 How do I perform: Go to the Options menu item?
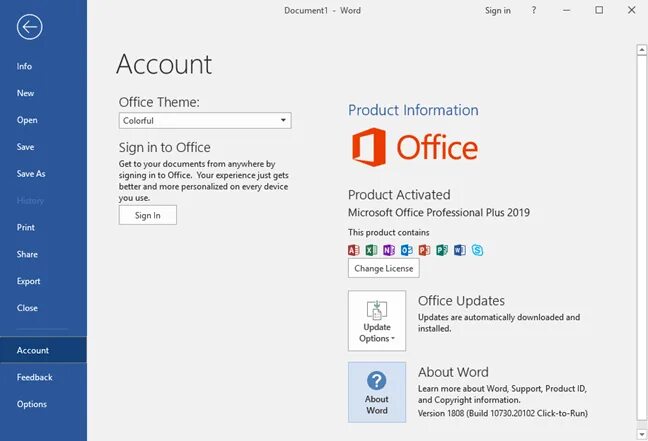[x=32, y=404]
